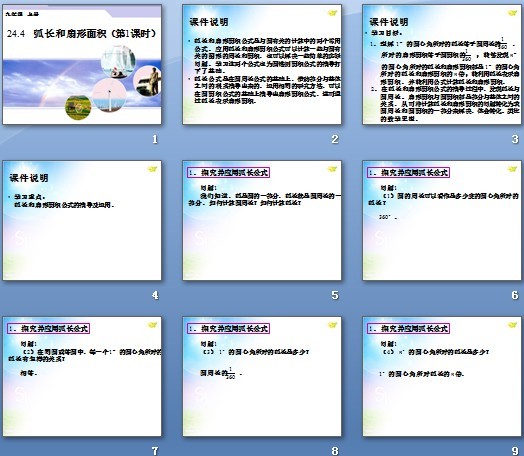Image resolution: width=524 pixels, height=456 pixels.
Task: Click yellow bird icon on slide 6
Action: click(x=512, y=169)
